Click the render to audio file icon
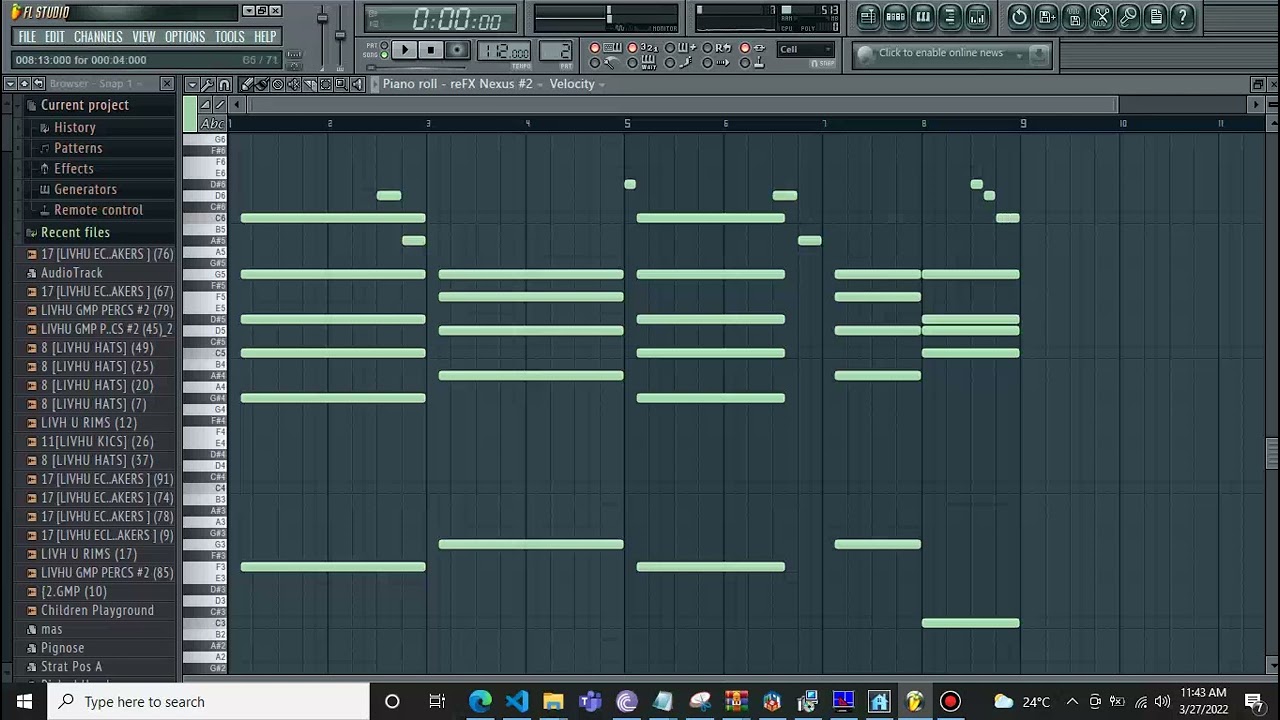The width and height of the screenshot is (1280, 720). (x=1074, y=16)
